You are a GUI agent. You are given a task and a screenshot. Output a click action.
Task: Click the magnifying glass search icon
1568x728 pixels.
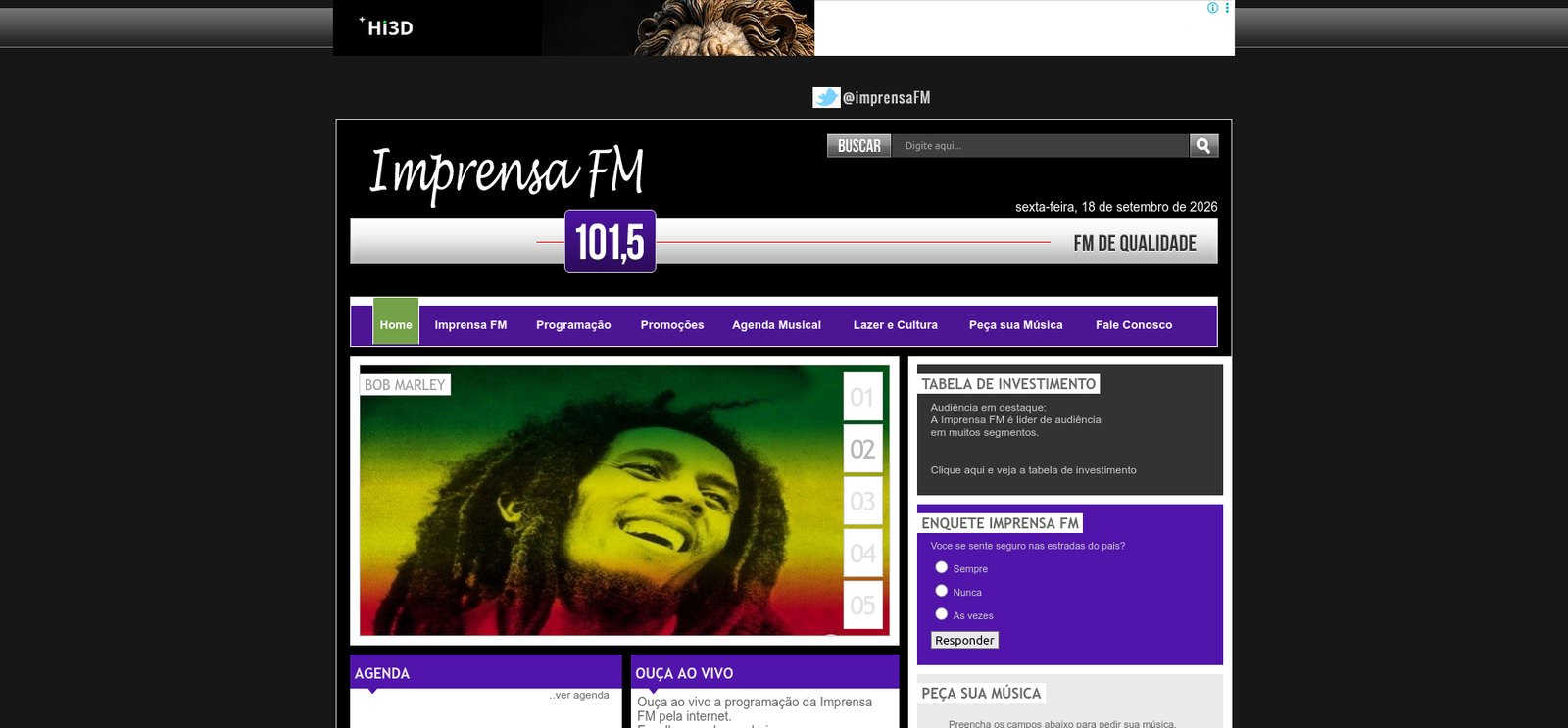1203,146
